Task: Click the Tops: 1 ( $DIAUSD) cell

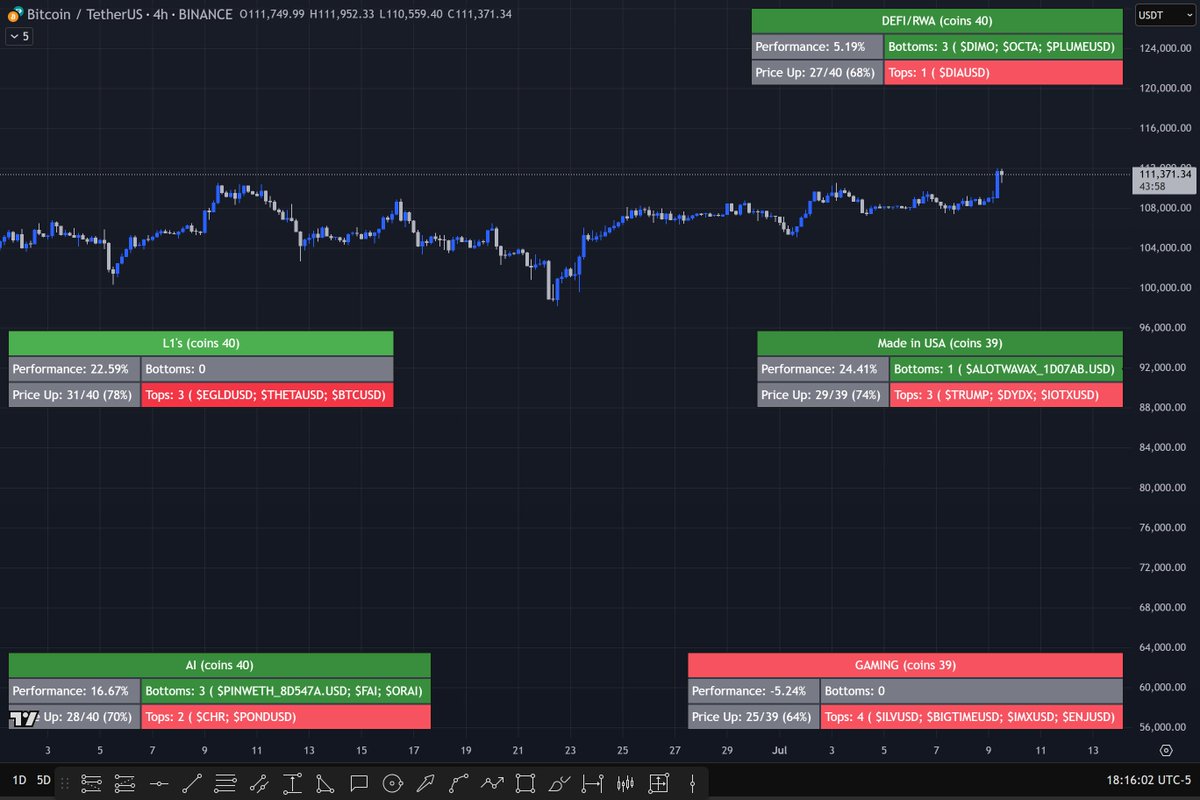Action: 1004,72
